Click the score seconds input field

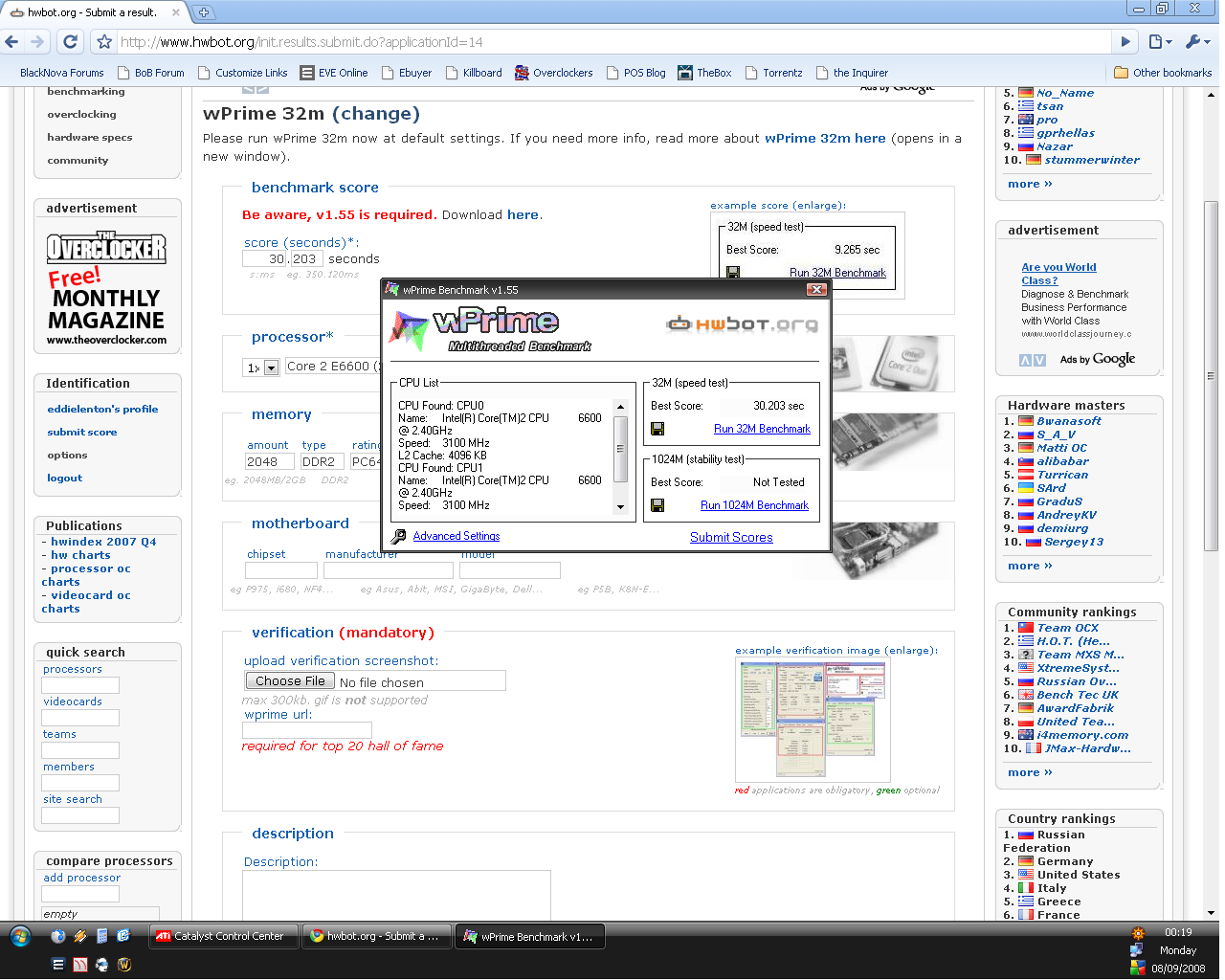[266, 259]
